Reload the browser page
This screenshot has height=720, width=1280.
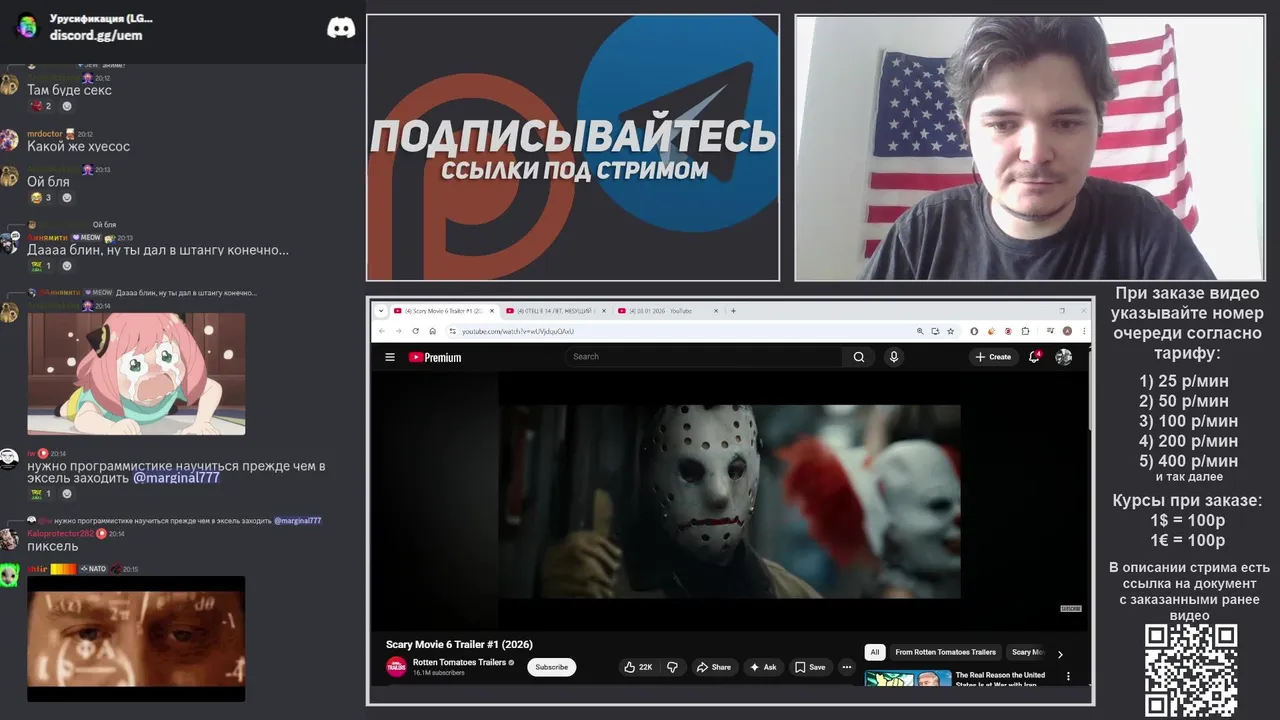(x=416, y=331)
